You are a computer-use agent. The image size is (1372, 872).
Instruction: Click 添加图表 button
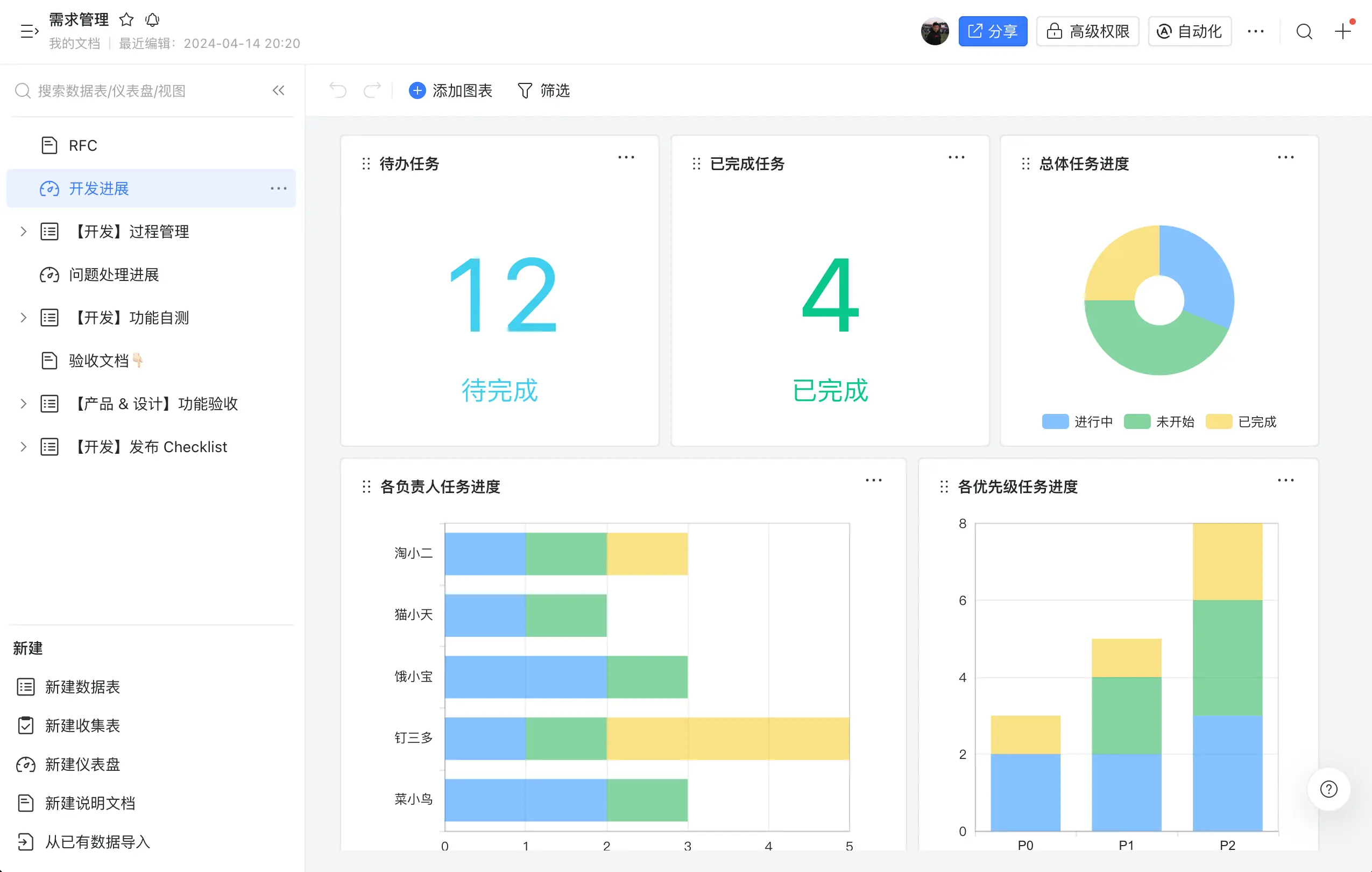tap(451, 90)
